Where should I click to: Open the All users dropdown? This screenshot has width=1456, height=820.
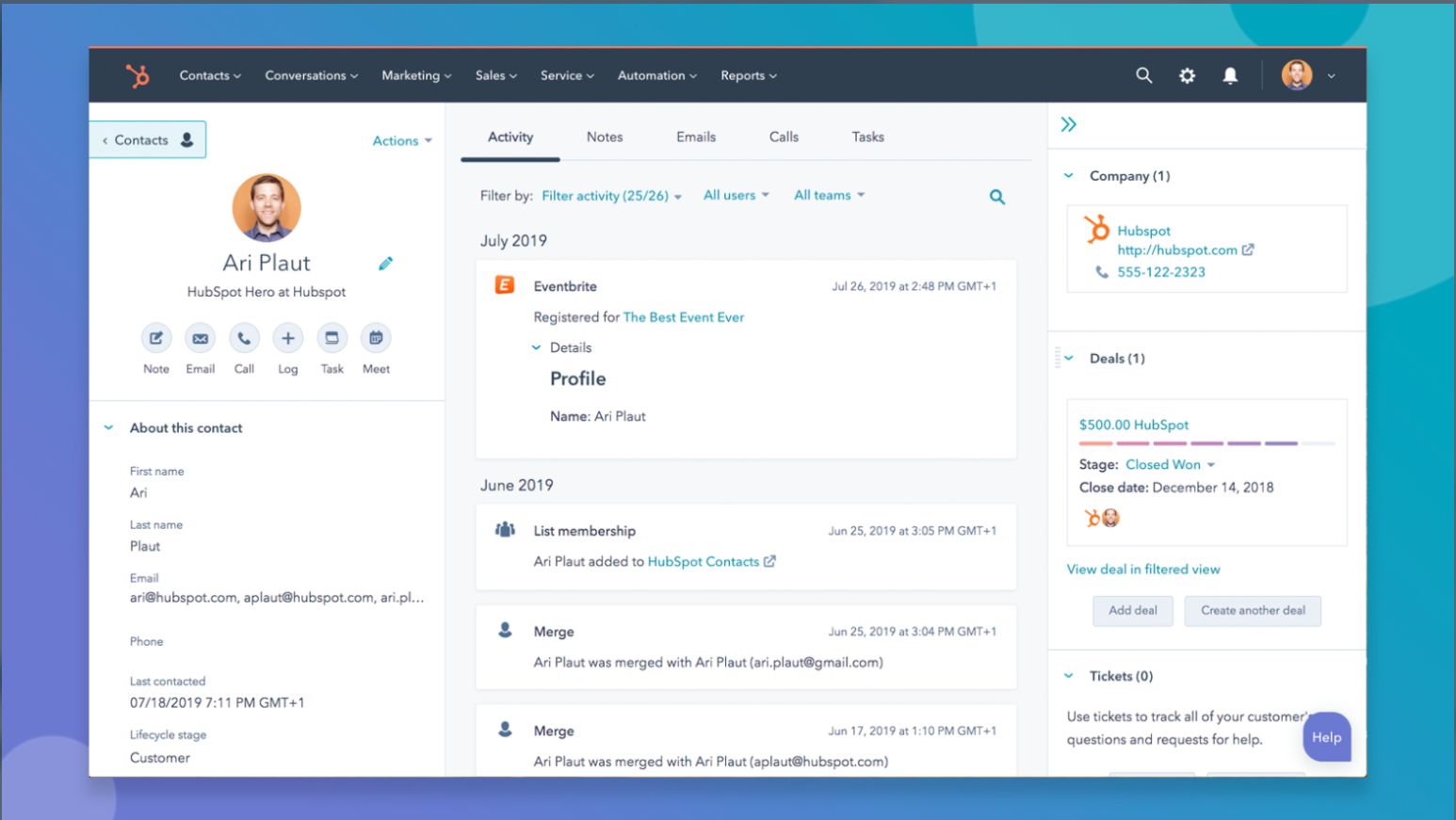click(736, 195)
